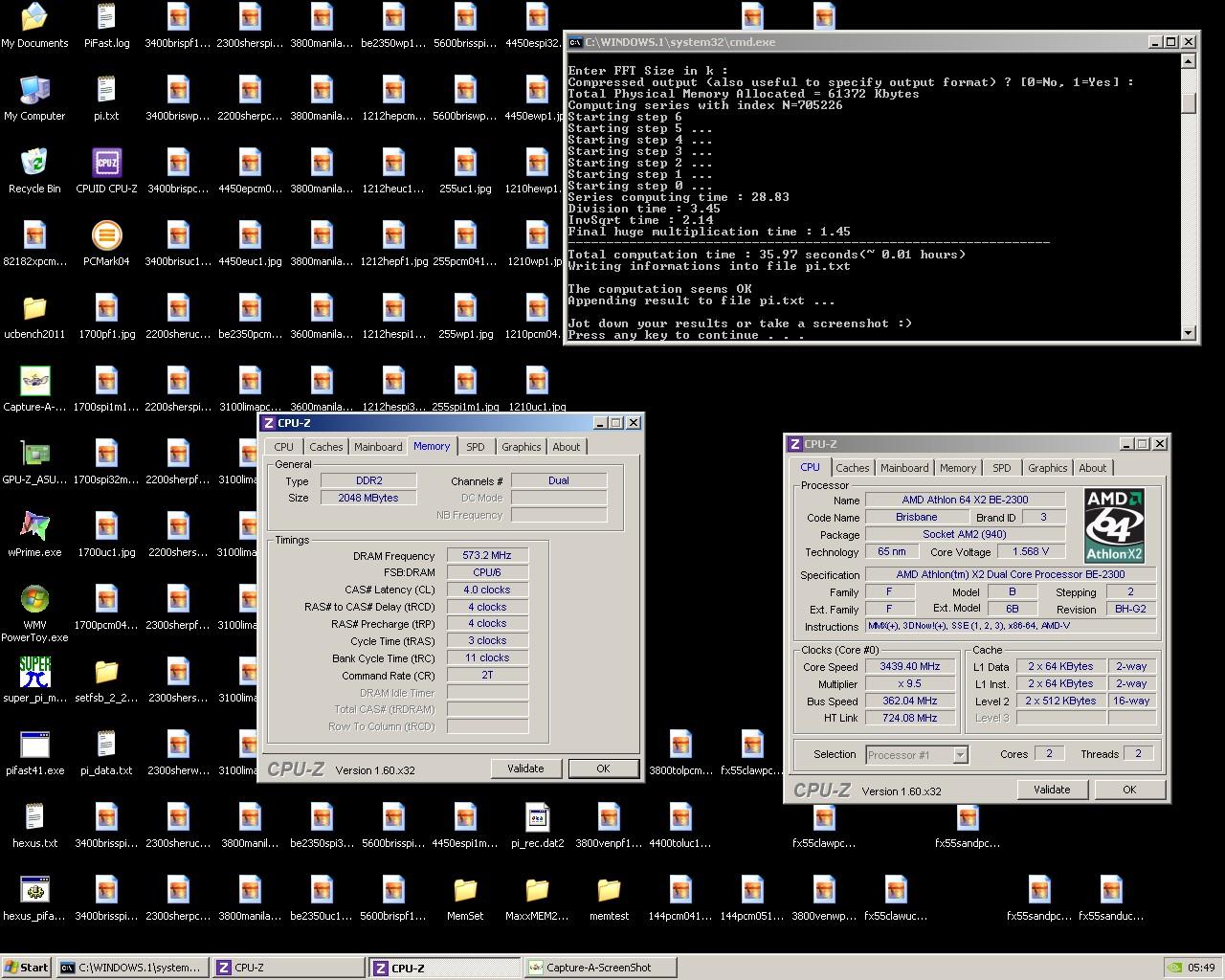Viewport: 1225px width, 980px height.
Task: Open the setfsb_2_2 folder icon
Action: click(x=106, y=680)
